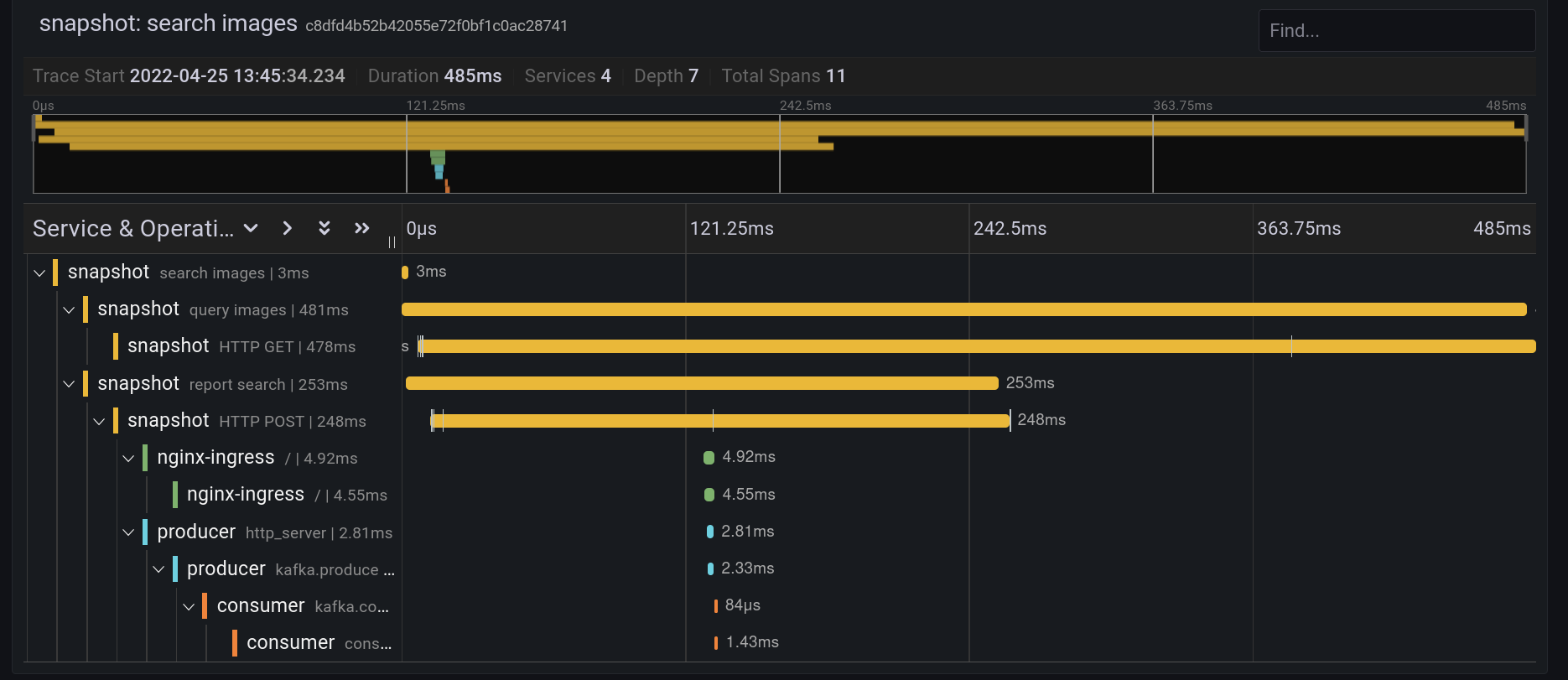
Task: Click the HTTP GET 478ms span bar
Action: (978, 346)
